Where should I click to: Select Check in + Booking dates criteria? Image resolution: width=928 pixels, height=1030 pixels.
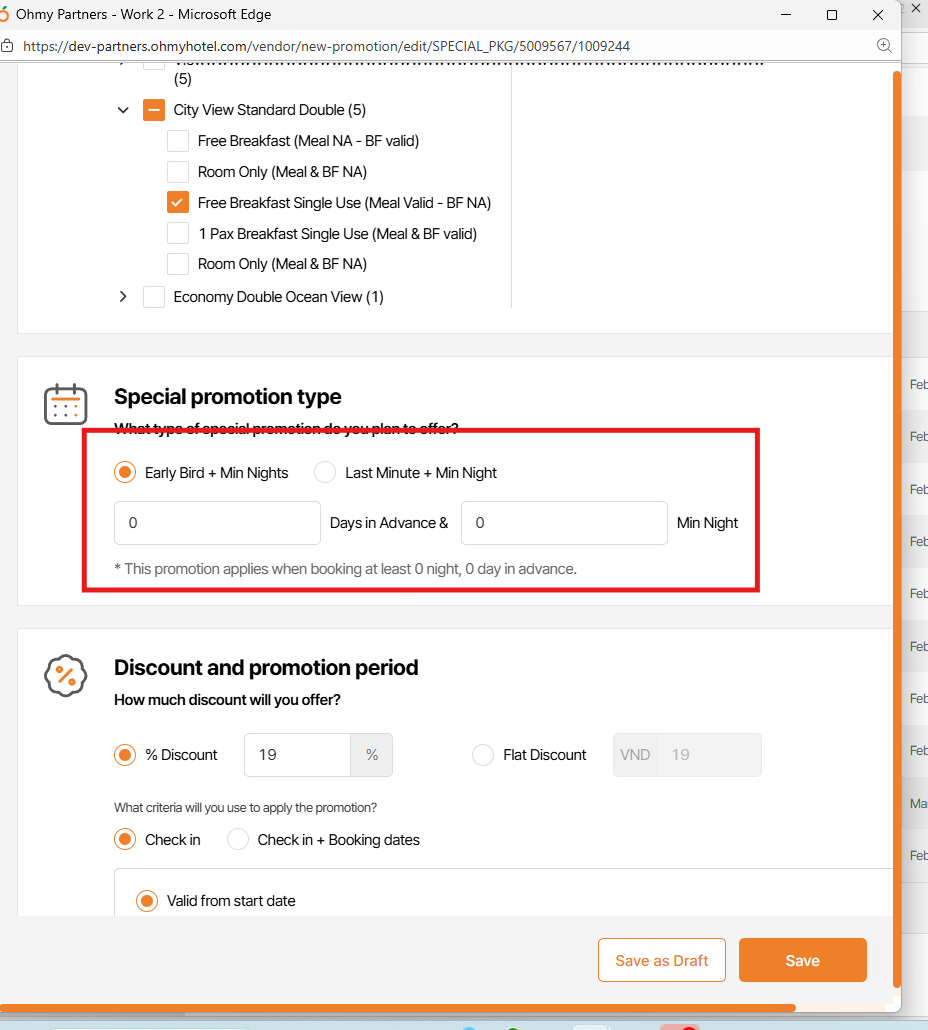coord(238,840)
